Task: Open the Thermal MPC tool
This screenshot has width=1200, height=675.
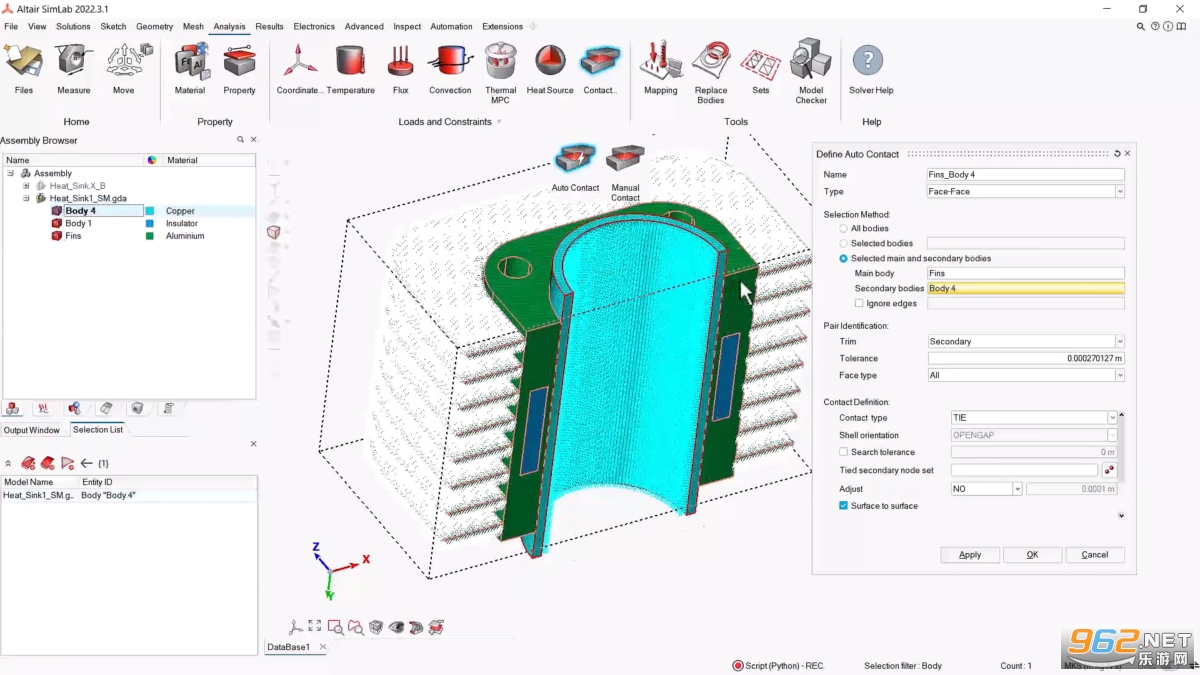Action: tap(500, 73)
